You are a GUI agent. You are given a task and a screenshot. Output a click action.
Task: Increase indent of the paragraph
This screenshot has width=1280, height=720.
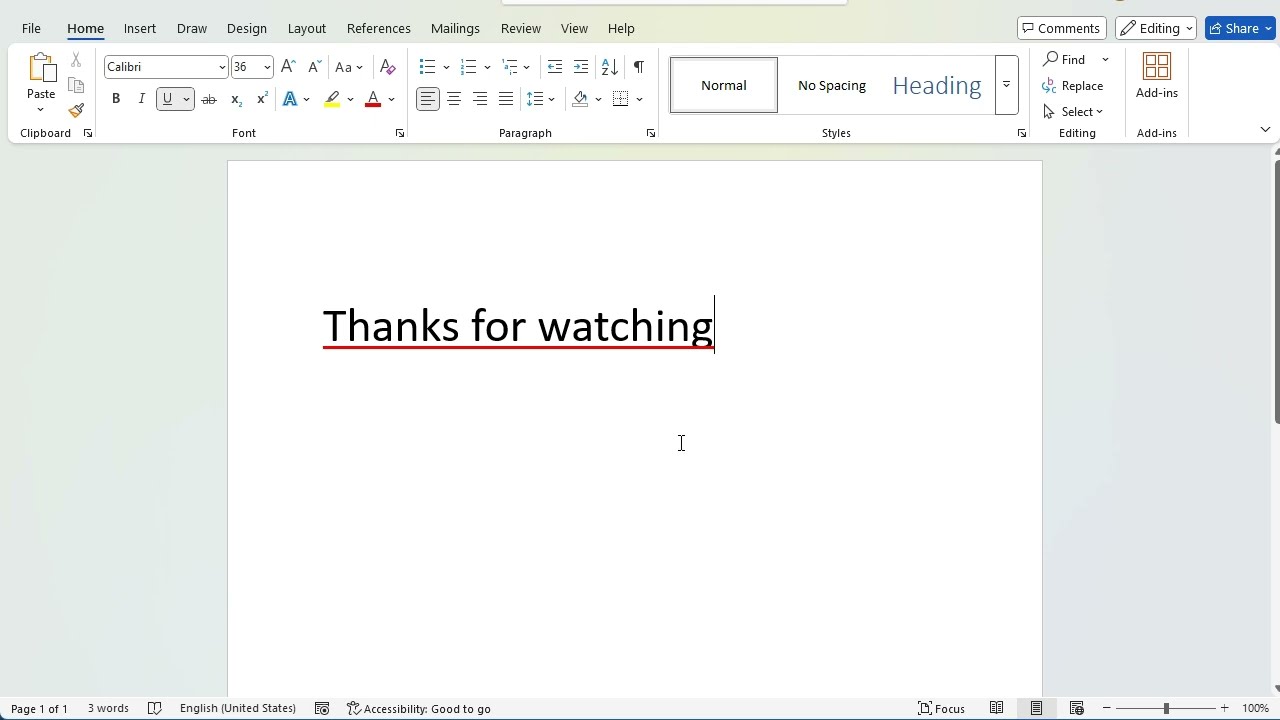tap(581, 67)
